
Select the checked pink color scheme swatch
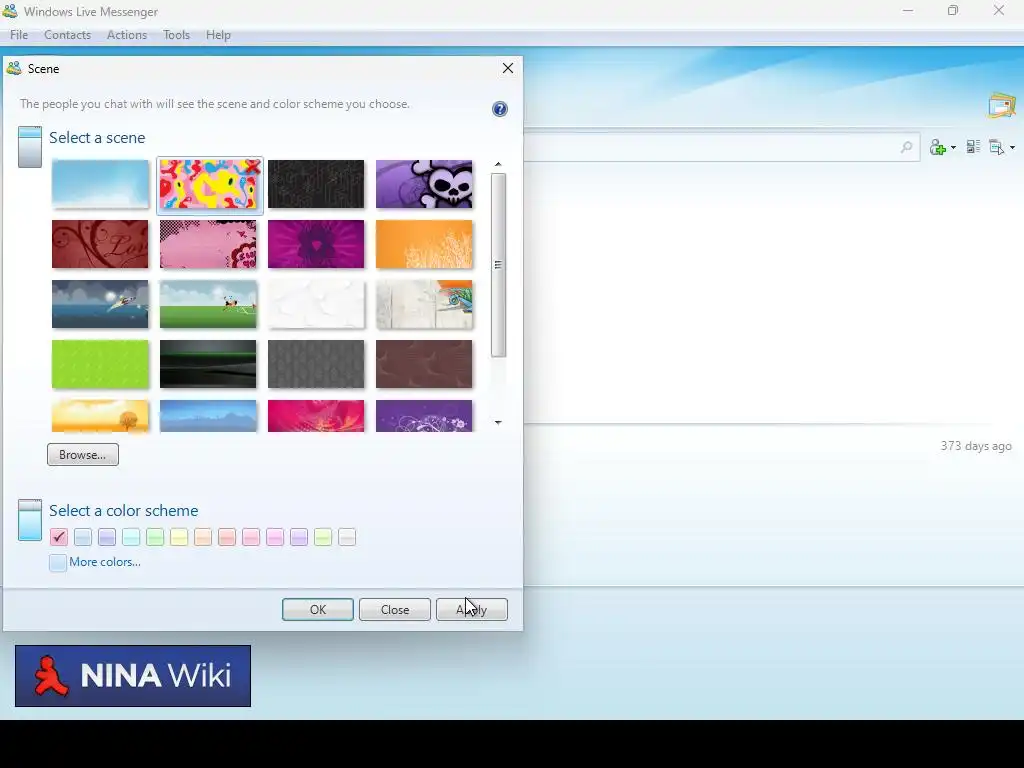coord(59,537)
